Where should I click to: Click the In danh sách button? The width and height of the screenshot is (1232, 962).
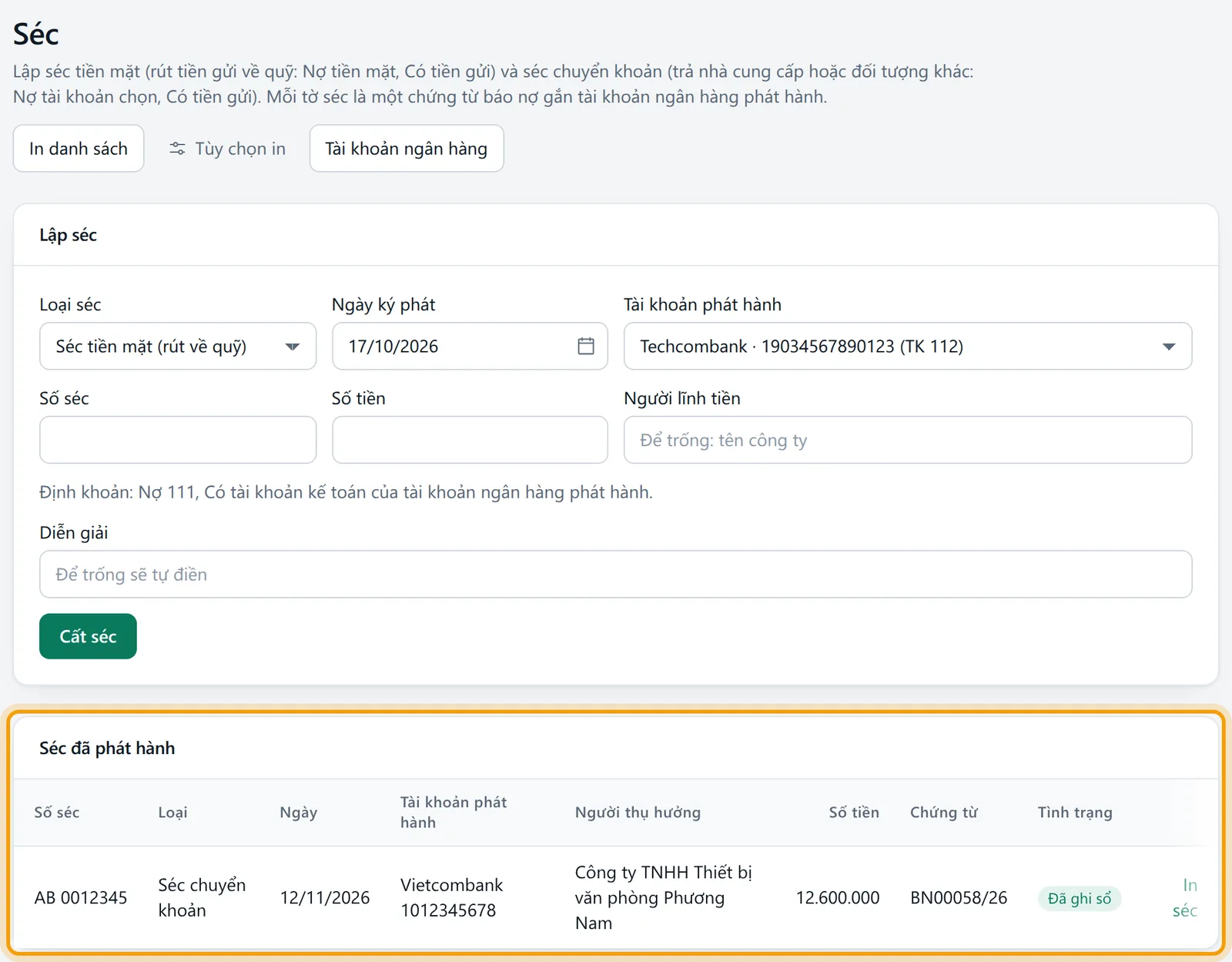79,149
